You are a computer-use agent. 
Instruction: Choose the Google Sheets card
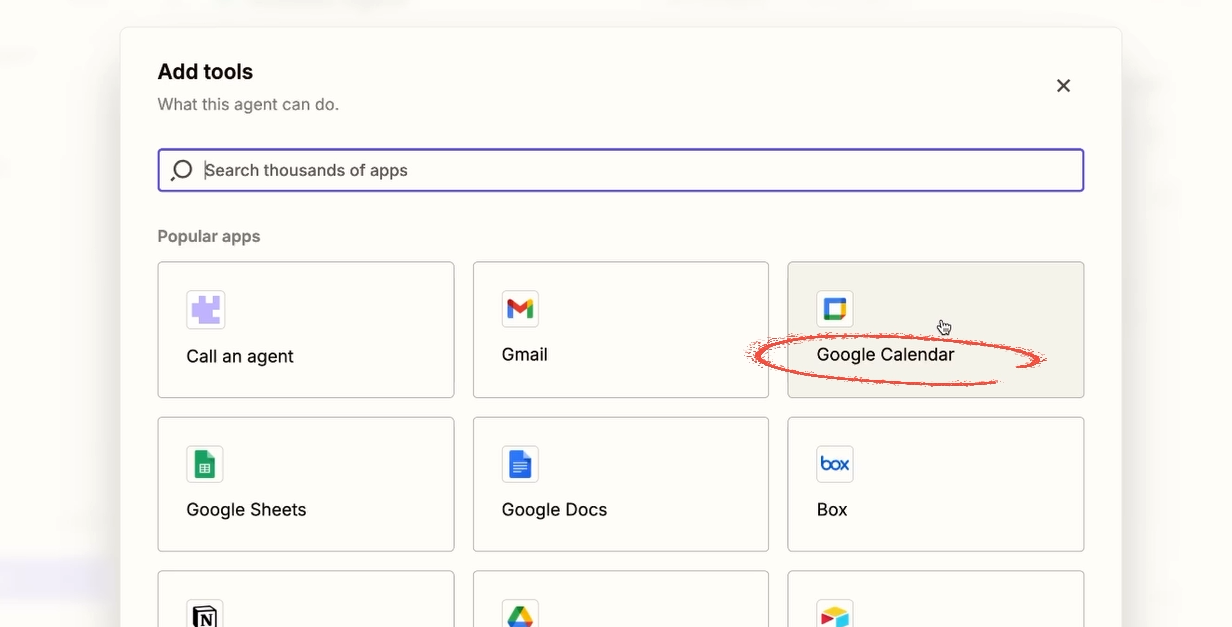point(305,484)
